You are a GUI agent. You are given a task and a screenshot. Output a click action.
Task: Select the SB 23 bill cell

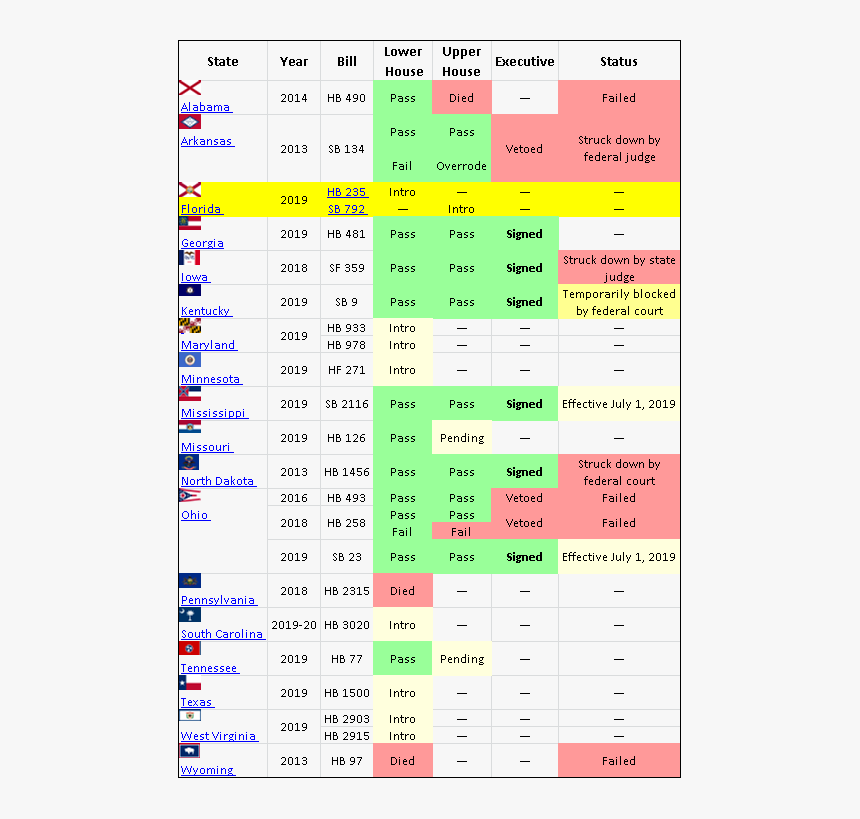(347, 557)
